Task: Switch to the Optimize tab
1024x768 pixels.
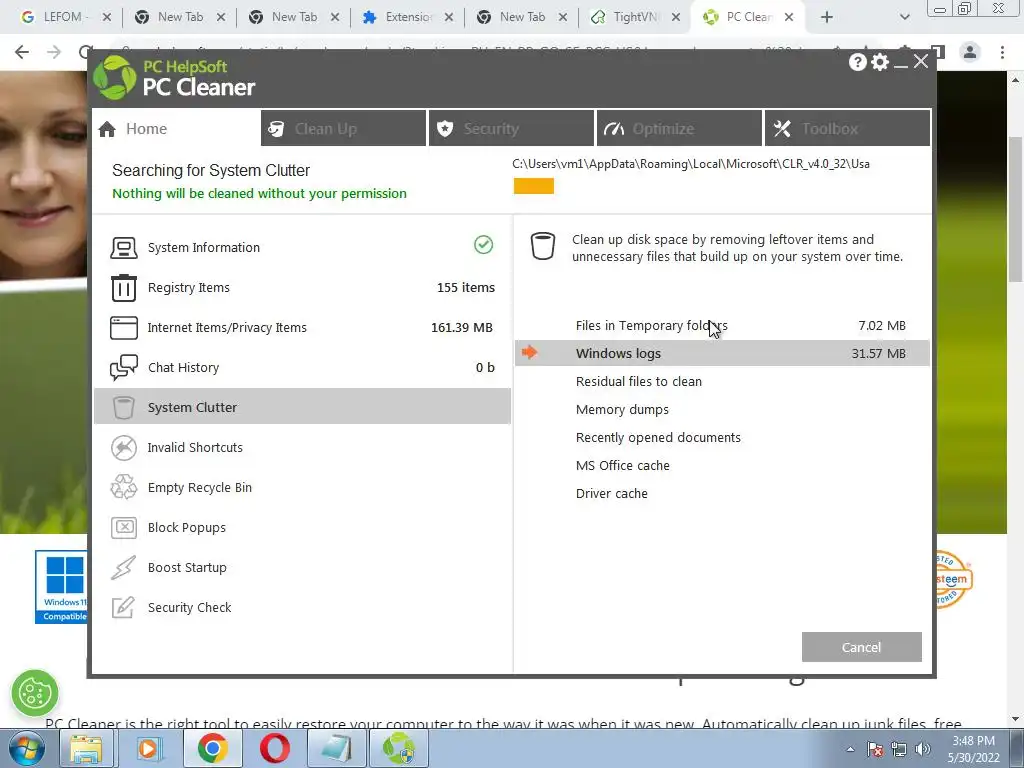Action: pos(679,129)
